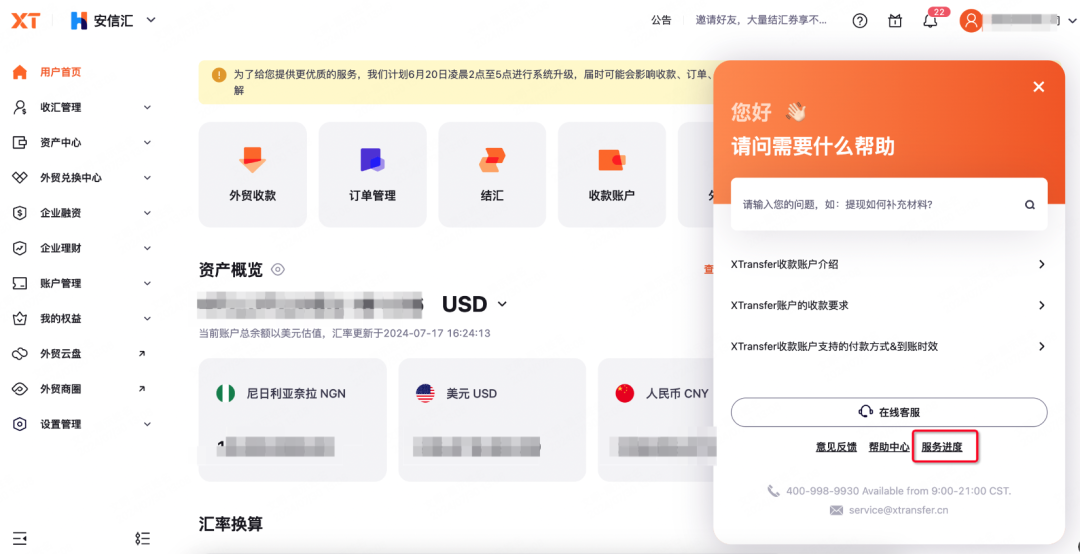Screen dimensions: 1080x554
Task: Click the 企业融资 dollar shield icon
Action: 20,213
